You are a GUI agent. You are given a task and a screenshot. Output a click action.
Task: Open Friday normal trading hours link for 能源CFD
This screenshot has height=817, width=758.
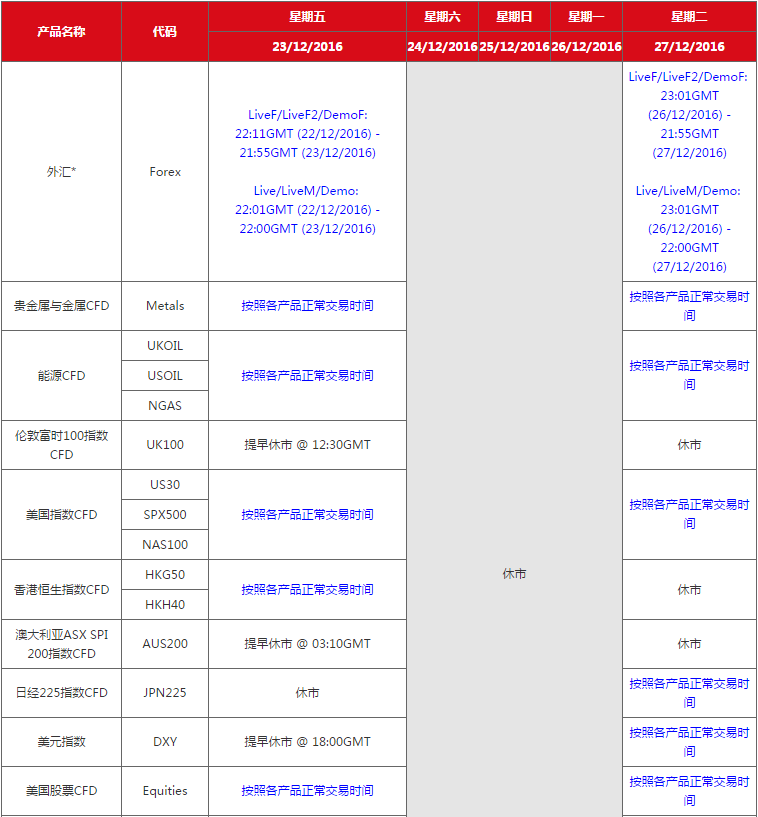307,376
